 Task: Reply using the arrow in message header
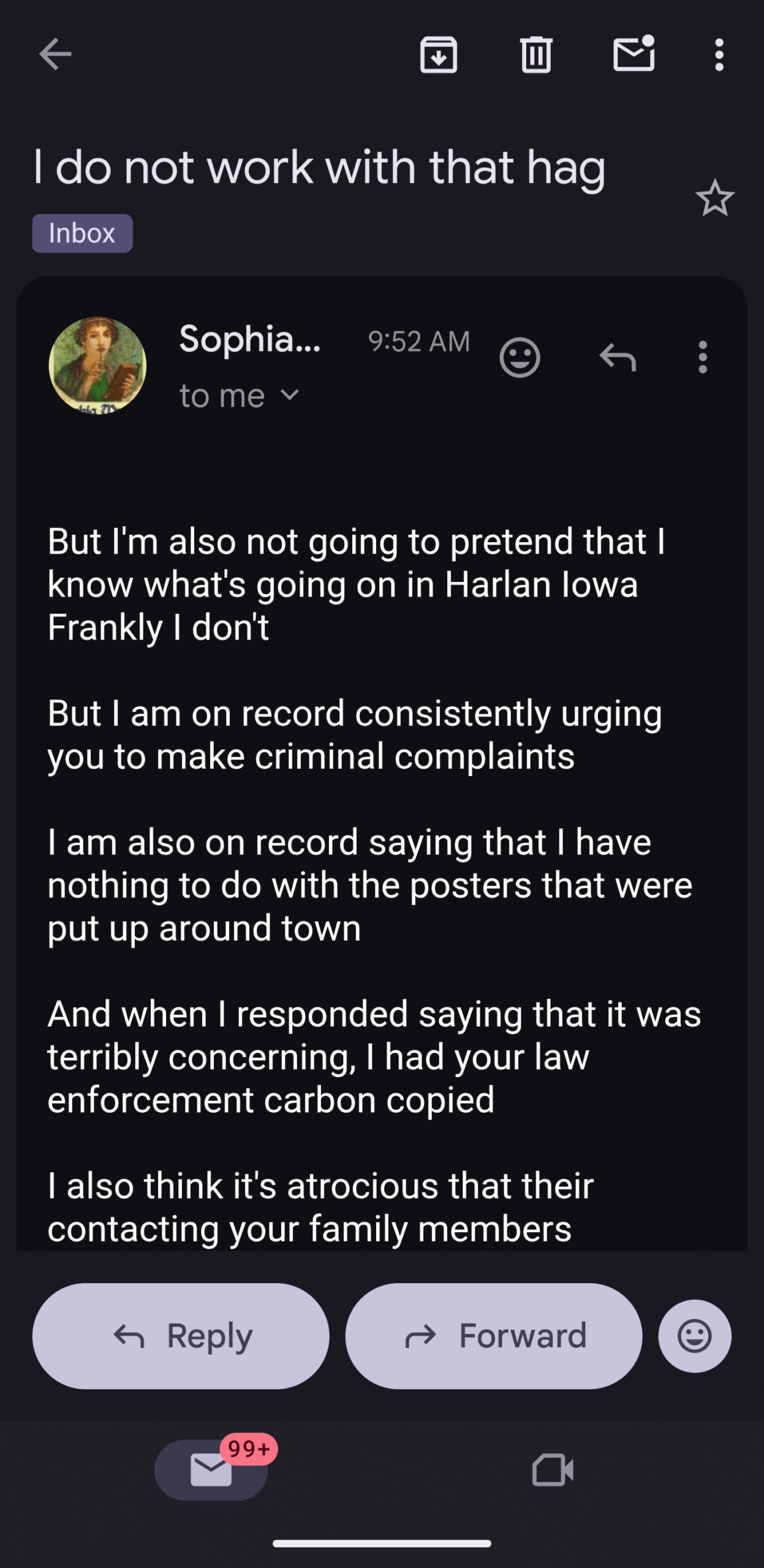coord(618,357)
